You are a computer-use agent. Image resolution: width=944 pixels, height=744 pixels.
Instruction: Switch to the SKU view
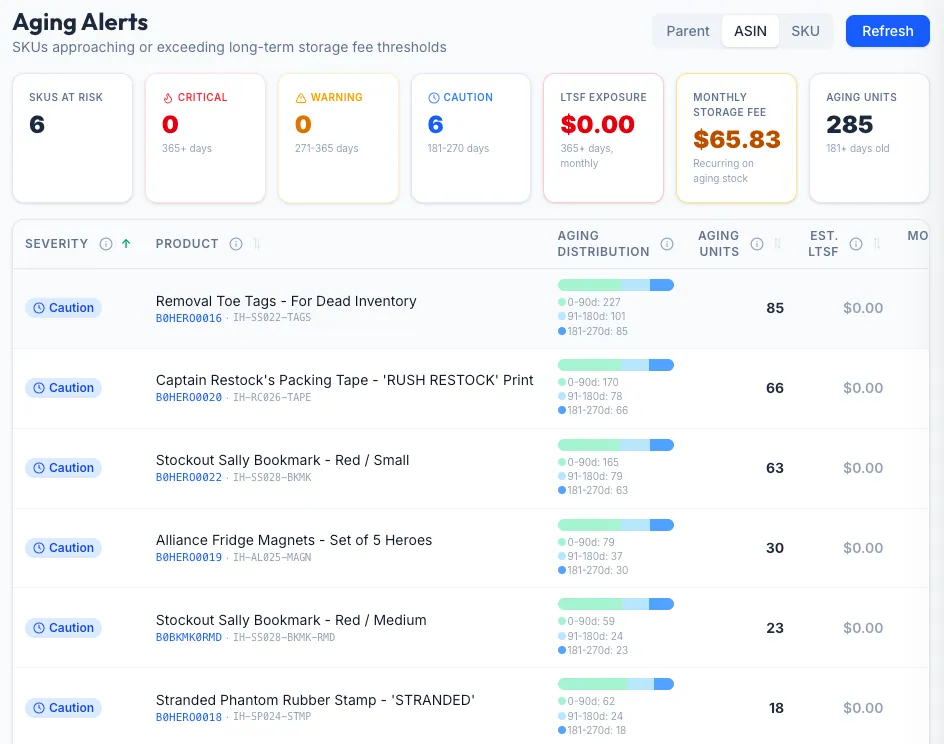point(805,31)
